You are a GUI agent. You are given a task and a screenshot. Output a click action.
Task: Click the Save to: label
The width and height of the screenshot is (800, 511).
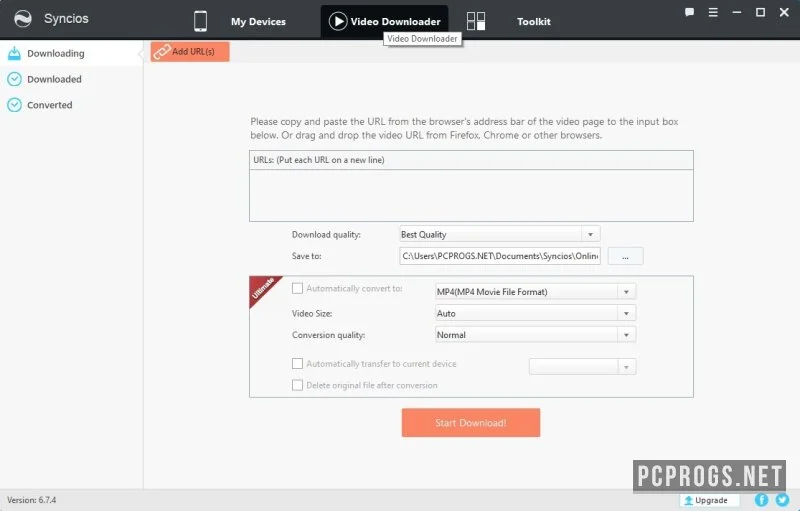click(x=307, y=256)
